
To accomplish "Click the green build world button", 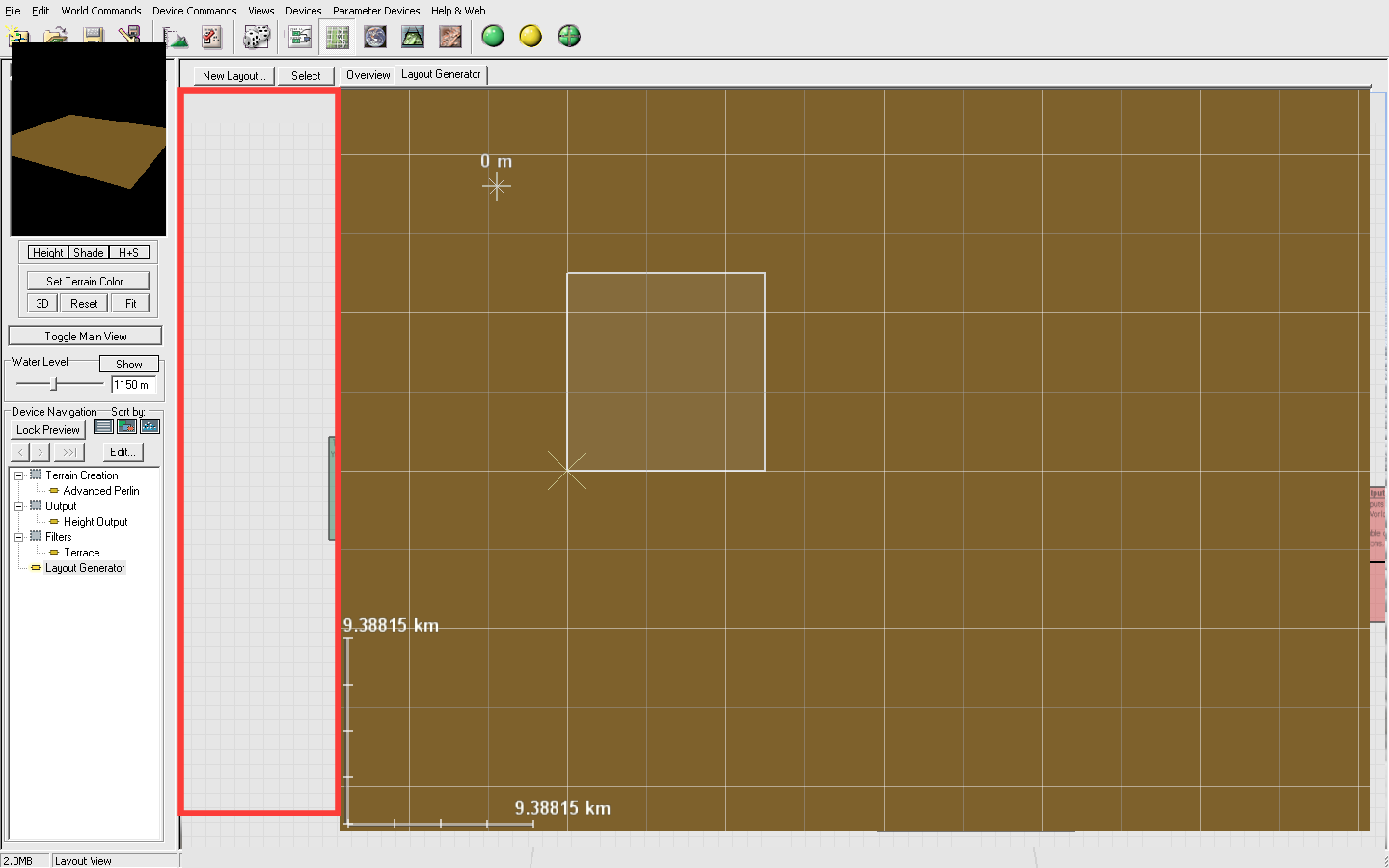I will [492, 36].
